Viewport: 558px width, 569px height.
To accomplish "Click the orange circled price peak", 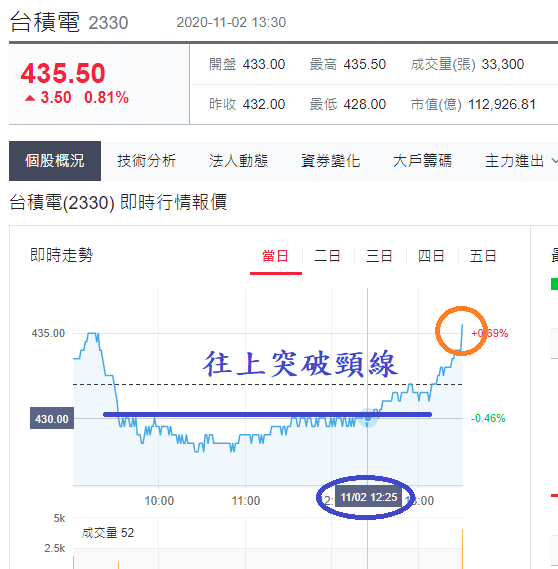I will [461, 331].
